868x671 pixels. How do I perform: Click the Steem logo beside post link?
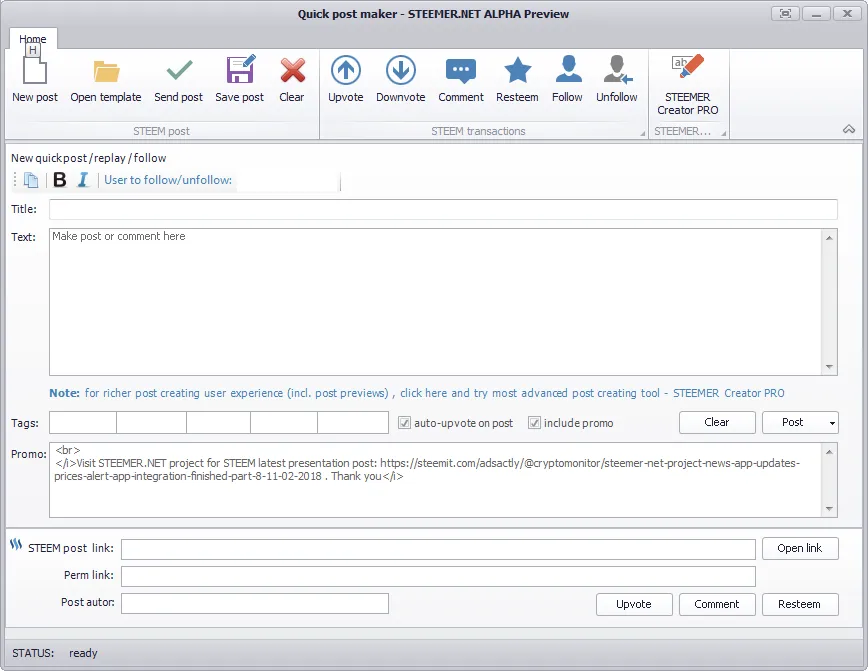tap(16, 545)
